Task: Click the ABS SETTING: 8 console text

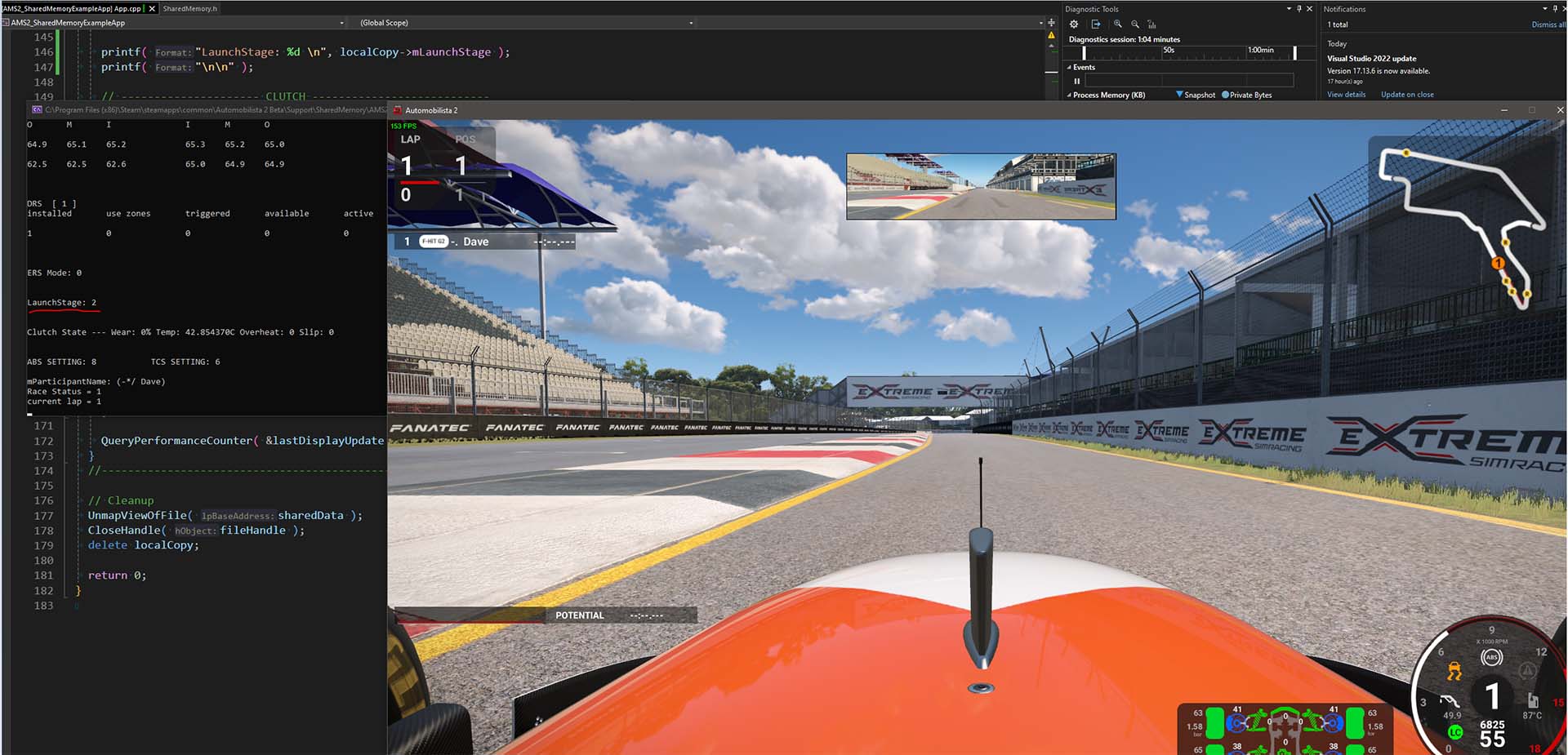Action: pos(62,362)
